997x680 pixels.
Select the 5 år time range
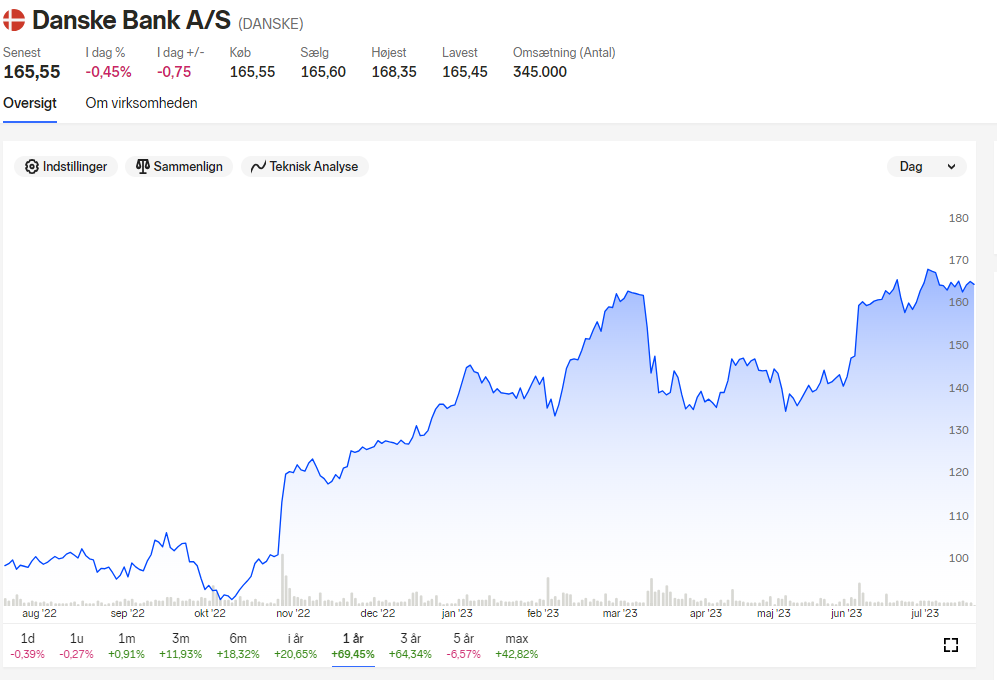(464, 646)
